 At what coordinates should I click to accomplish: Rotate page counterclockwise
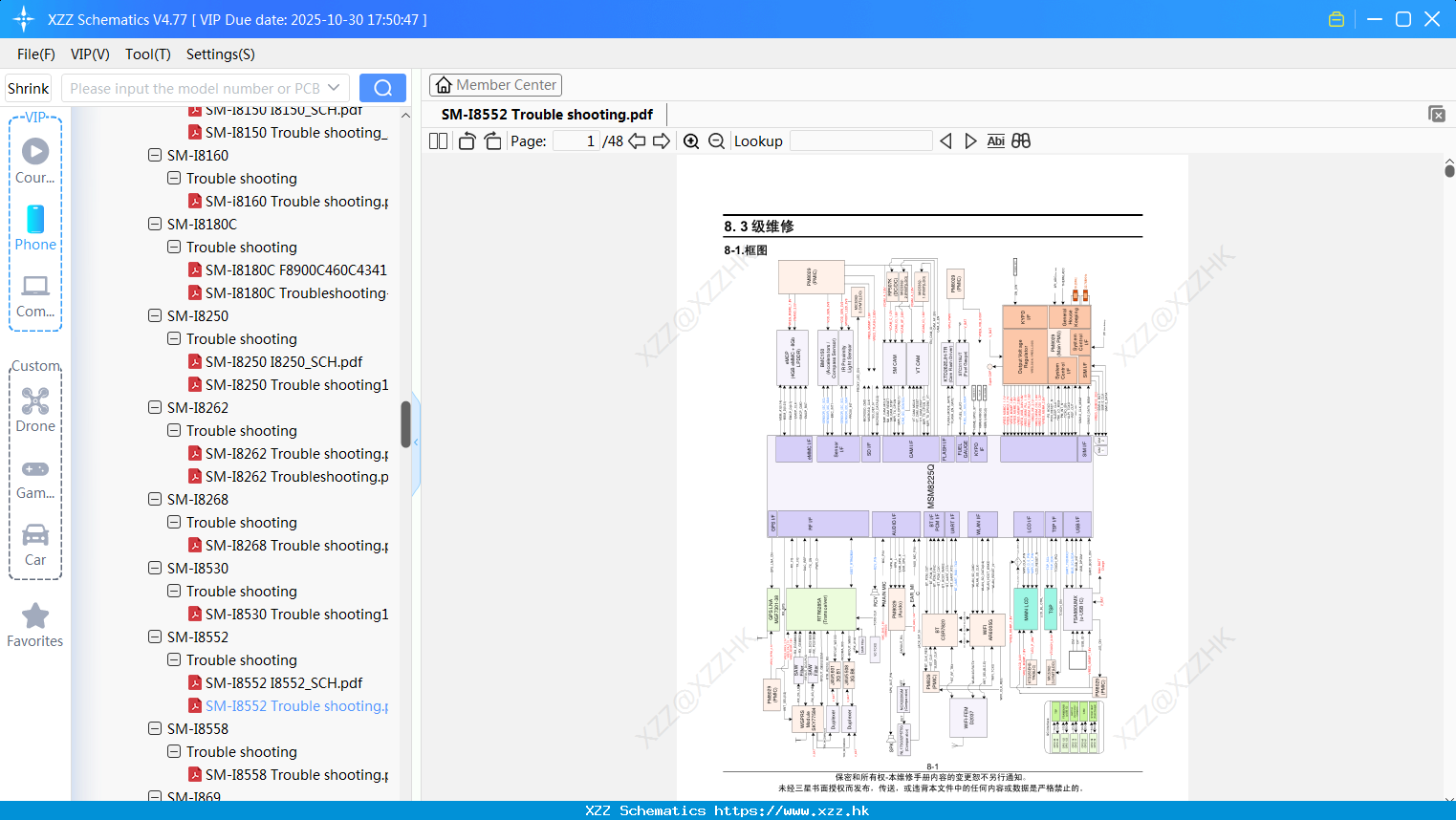(x=467, y=141)
